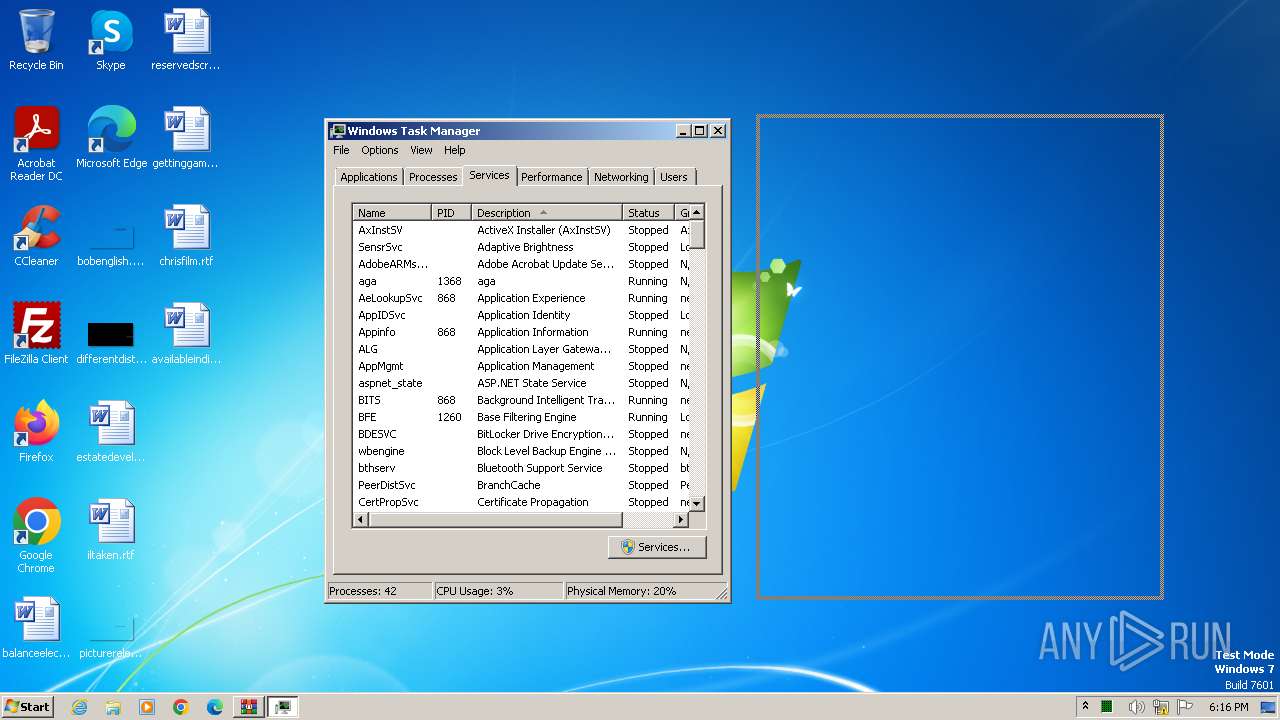Screen dimensions: 1280x720
Task: Switch to the Users tab
Action: [673, 177]
